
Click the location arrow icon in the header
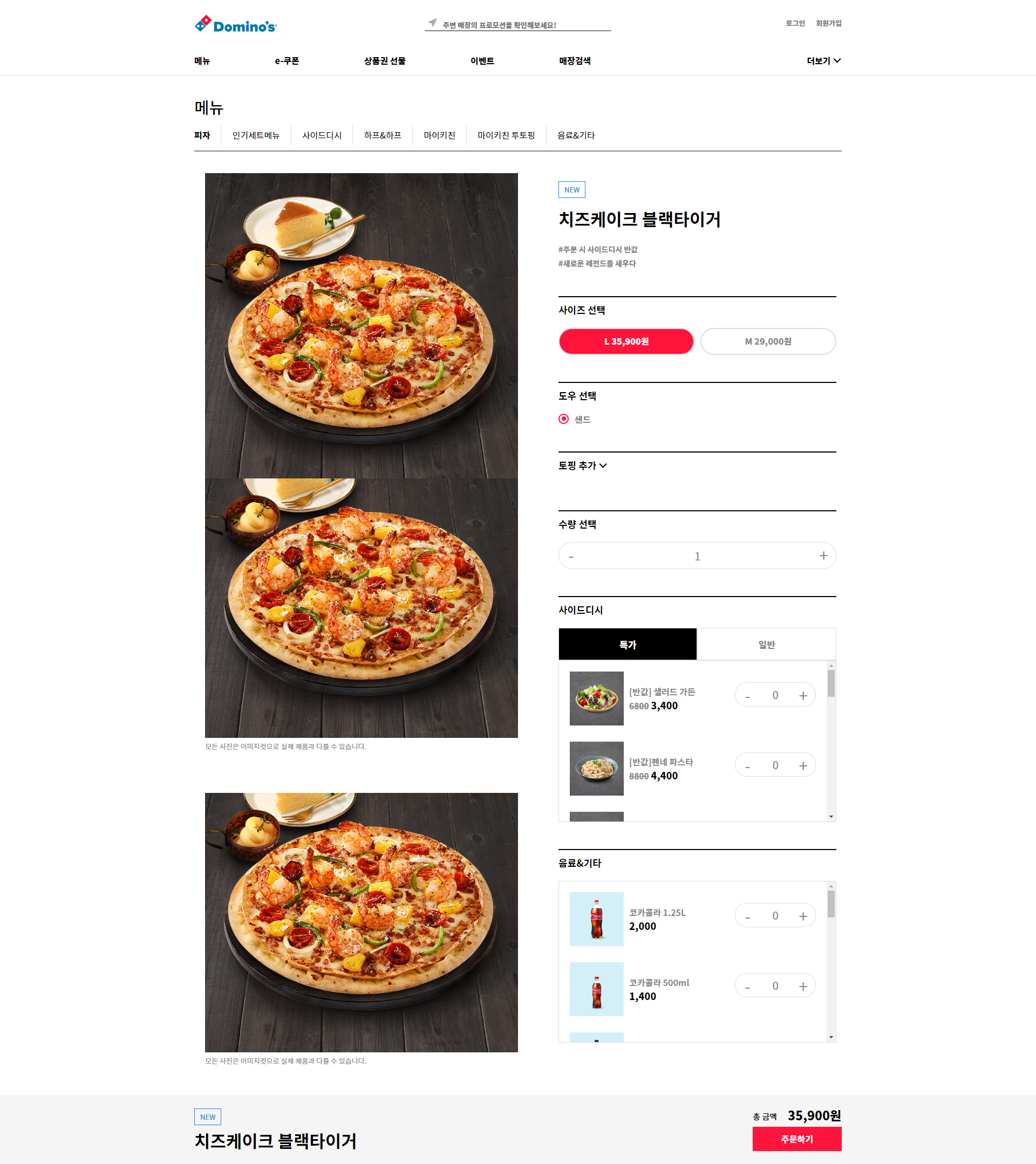click(x=432, y=23)
